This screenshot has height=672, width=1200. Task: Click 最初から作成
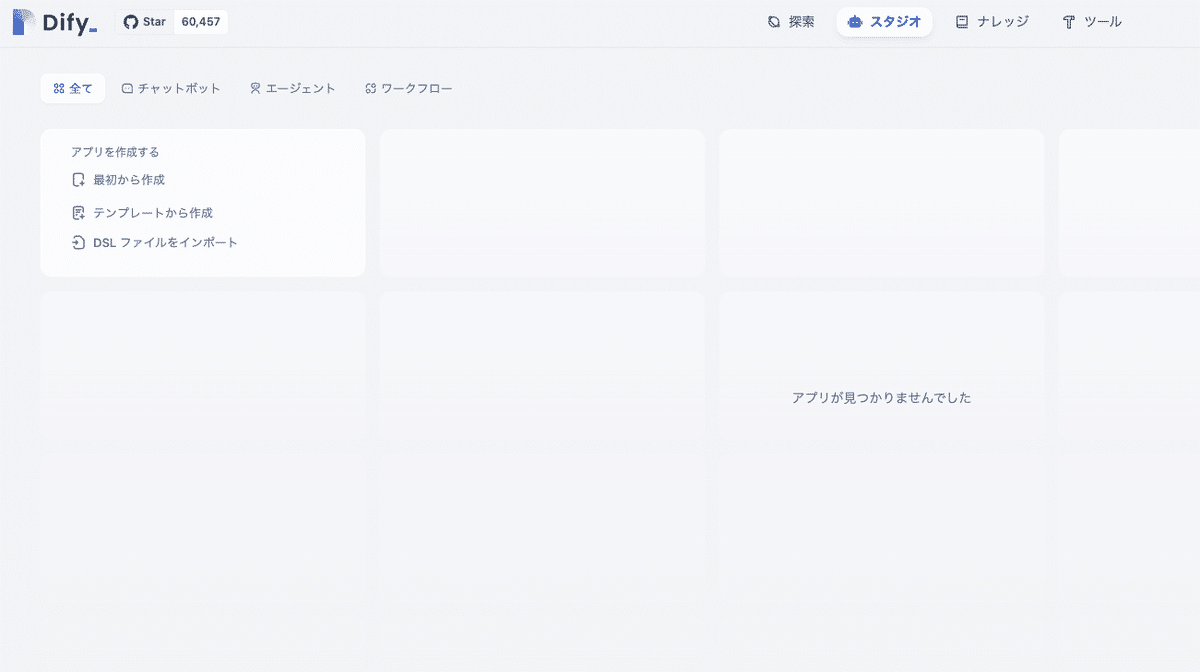[119, 180]
